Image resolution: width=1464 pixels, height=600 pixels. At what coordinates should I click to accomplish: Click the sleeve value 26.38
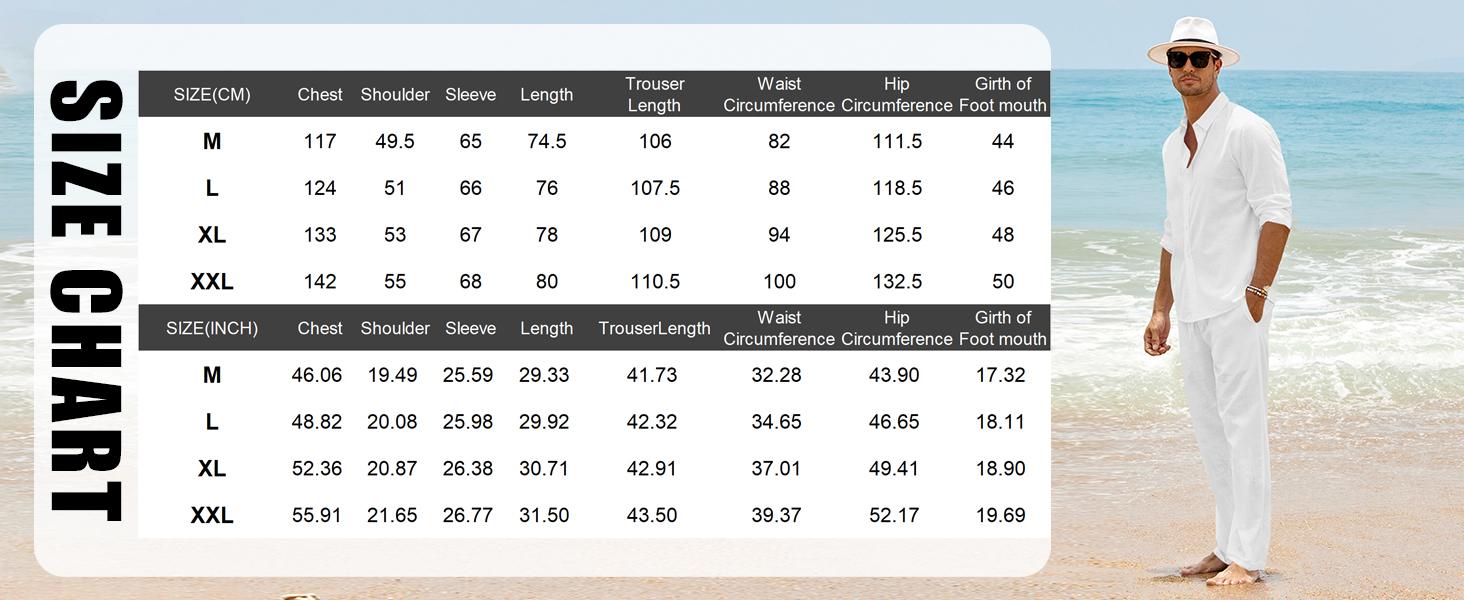(x=468, y=468)
